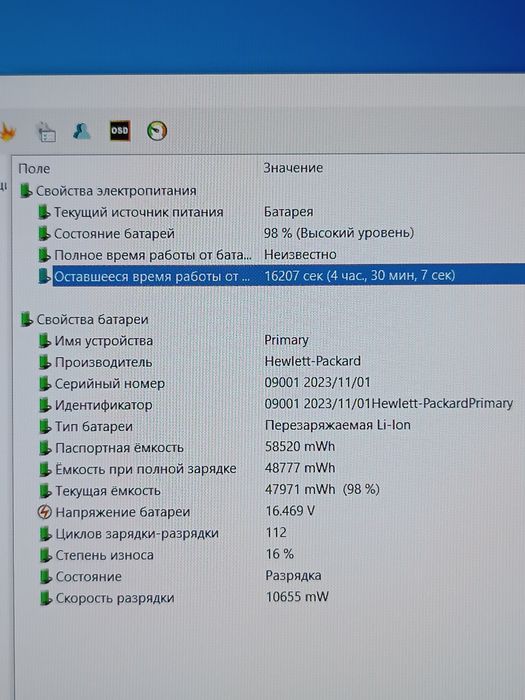Click the value 48777 mWh

click(x=300, y=468)
